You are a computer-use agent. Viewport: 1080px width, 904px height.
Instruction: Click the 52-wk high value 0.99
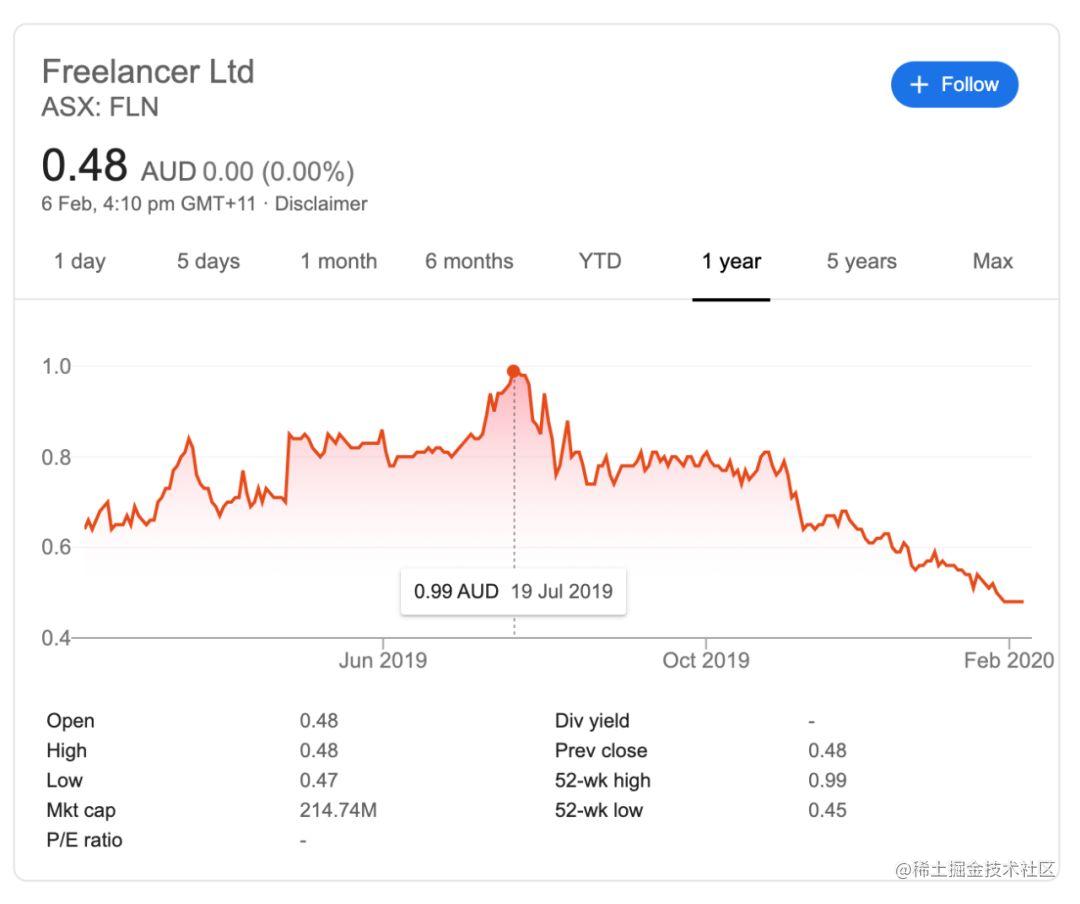827,781
